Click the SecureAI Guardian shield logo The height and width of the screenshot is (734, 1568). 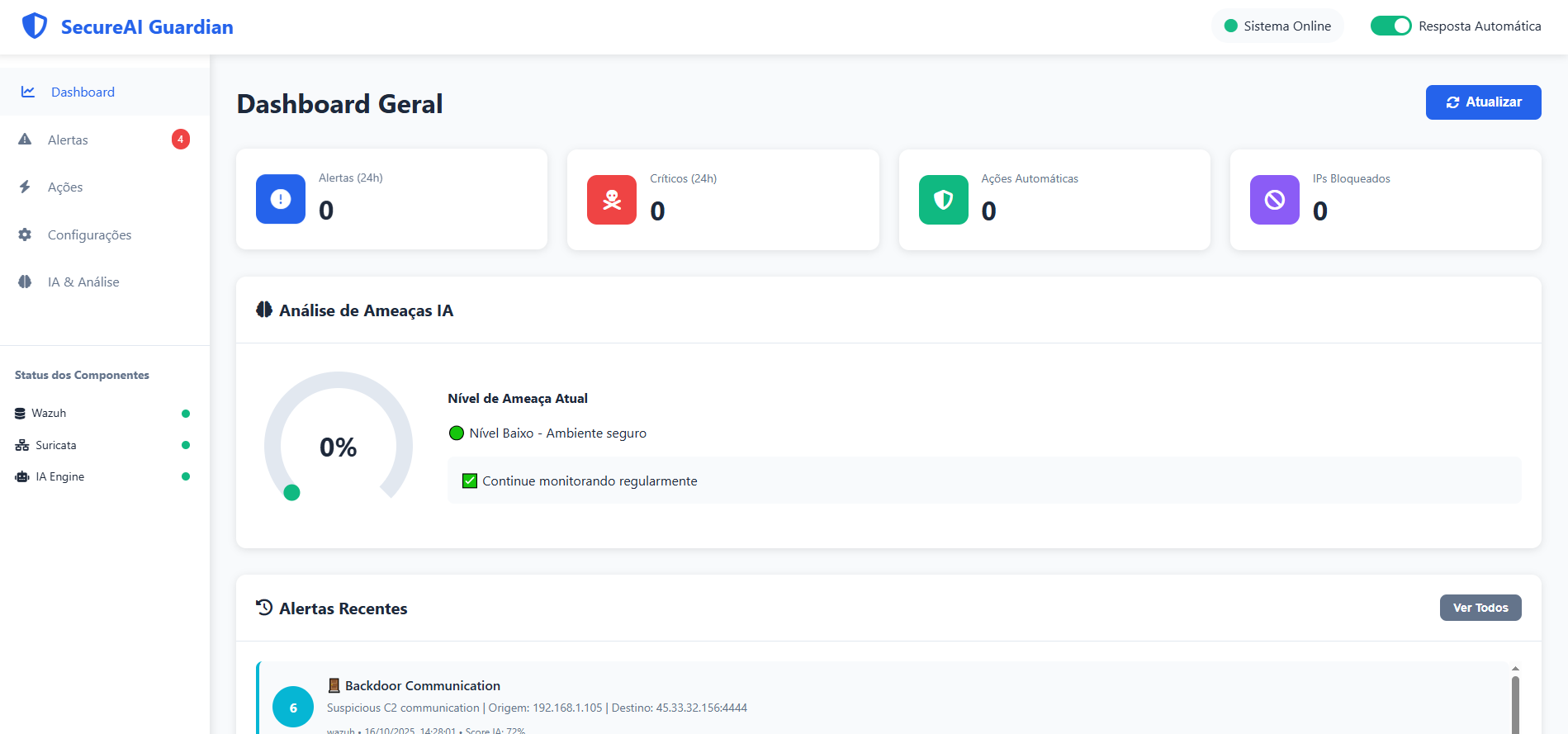coord(35,26)
